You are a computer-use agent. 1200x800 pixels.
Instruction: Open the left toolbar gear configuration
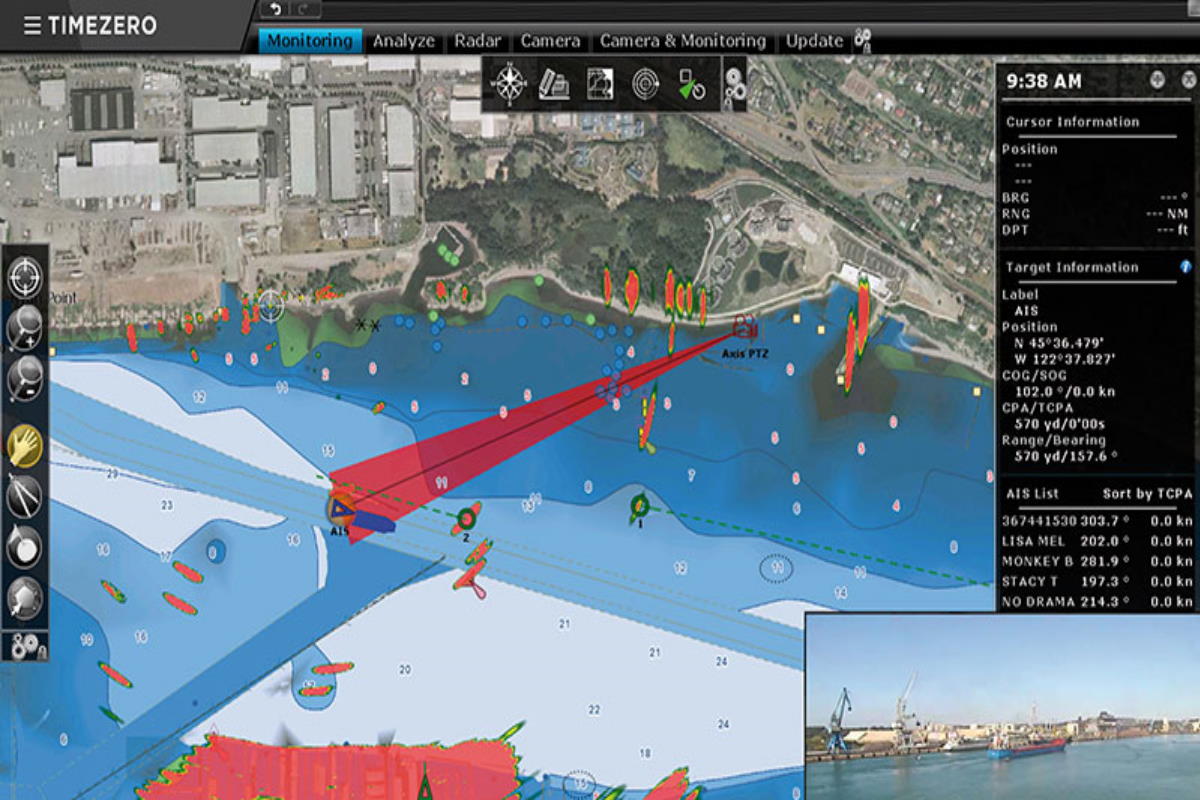tap(25, 646)
